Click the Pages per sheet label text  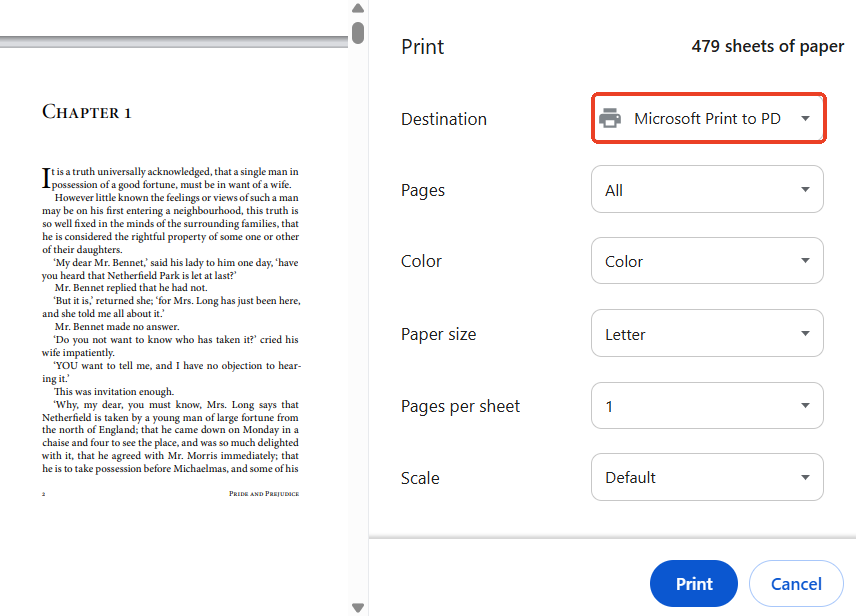(x=460, y=406)
